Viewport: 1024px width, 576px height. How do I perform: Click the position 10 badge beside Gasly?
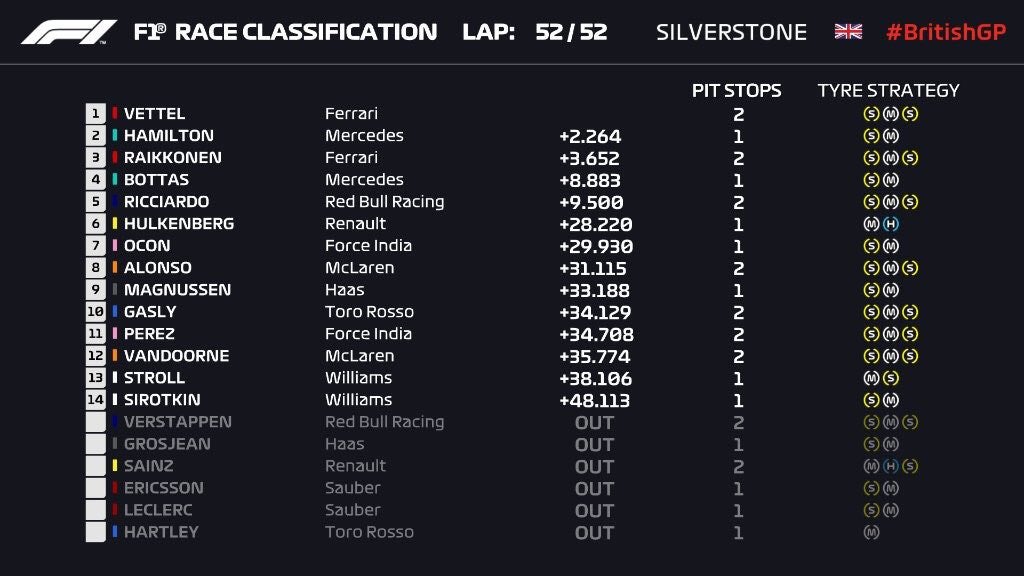point(96,312)
